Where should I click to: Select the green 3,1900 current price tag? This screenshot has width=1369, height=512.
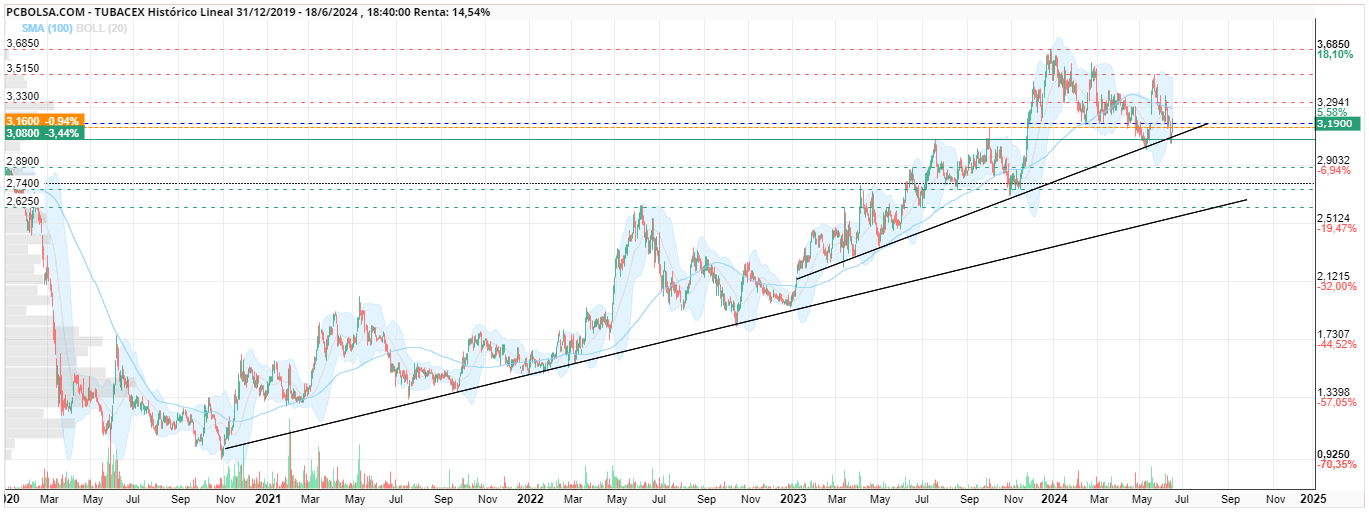pyautogui.click(x=1337, y=125)
